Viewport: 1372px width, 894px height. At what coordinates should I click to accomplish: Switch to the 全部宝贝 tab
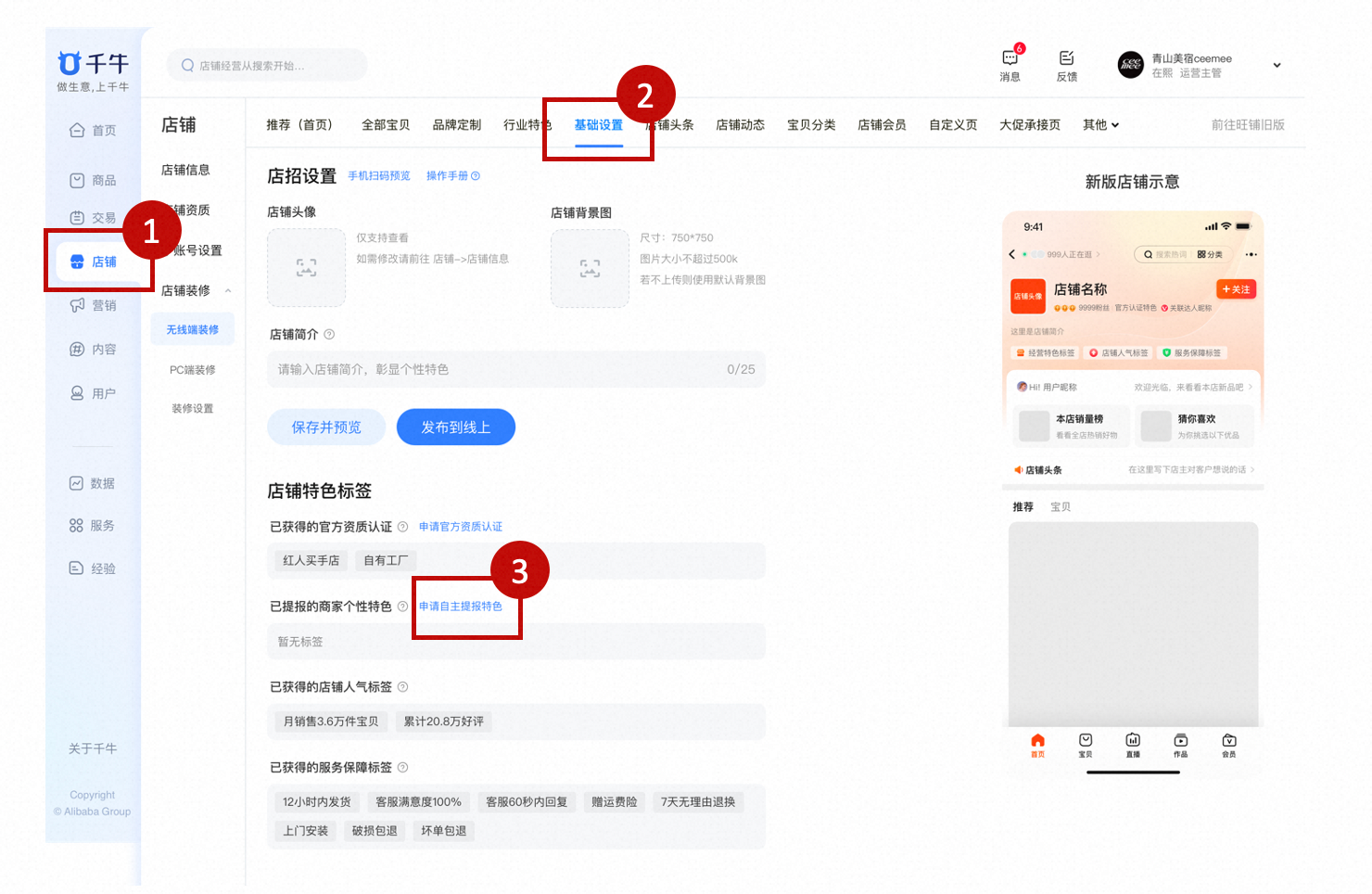tap(386, 125)
